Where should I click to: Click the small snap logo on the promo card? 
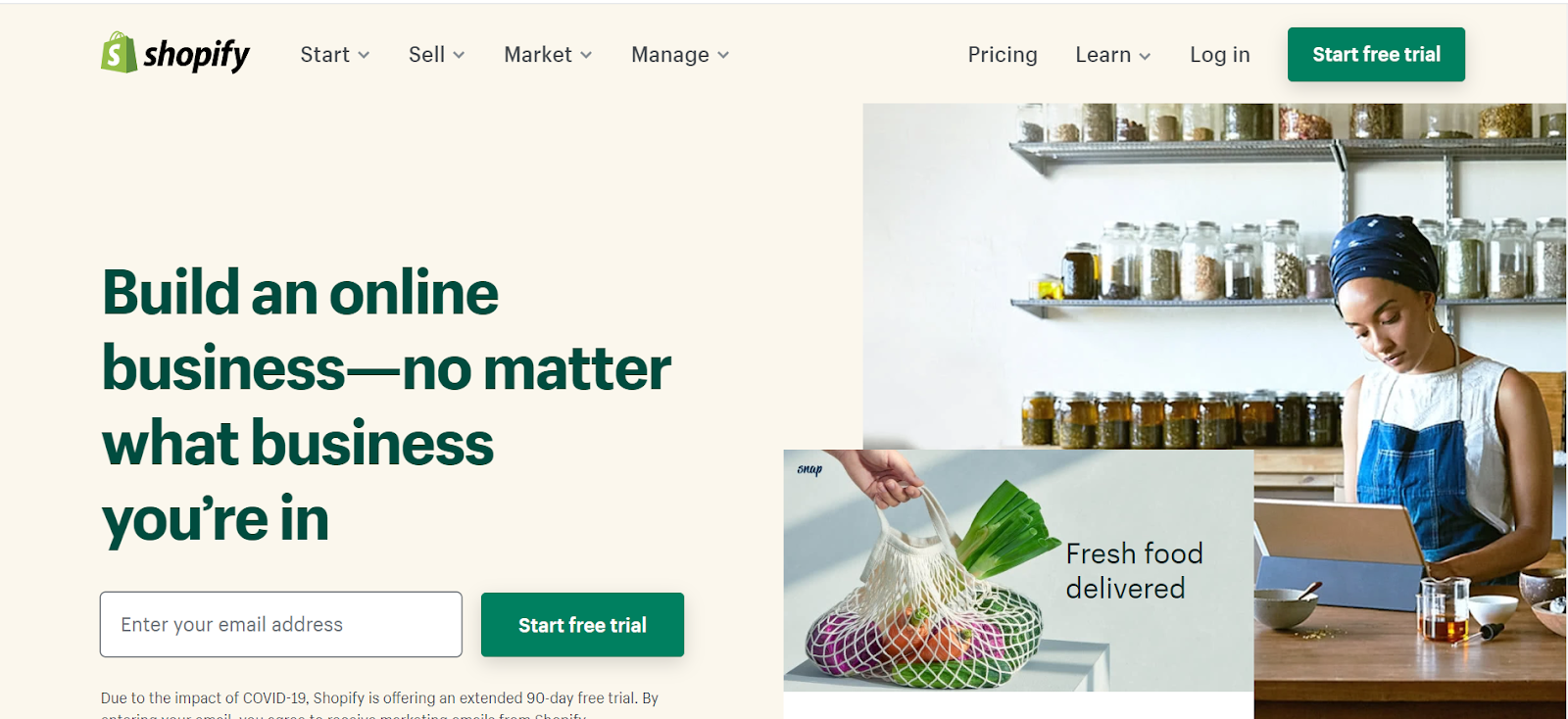(809, 469)
